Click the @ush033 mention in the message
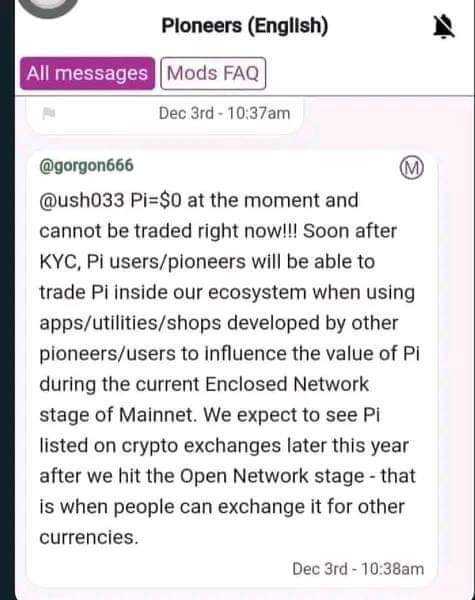 pyautogui.click(x=82, y=201)
